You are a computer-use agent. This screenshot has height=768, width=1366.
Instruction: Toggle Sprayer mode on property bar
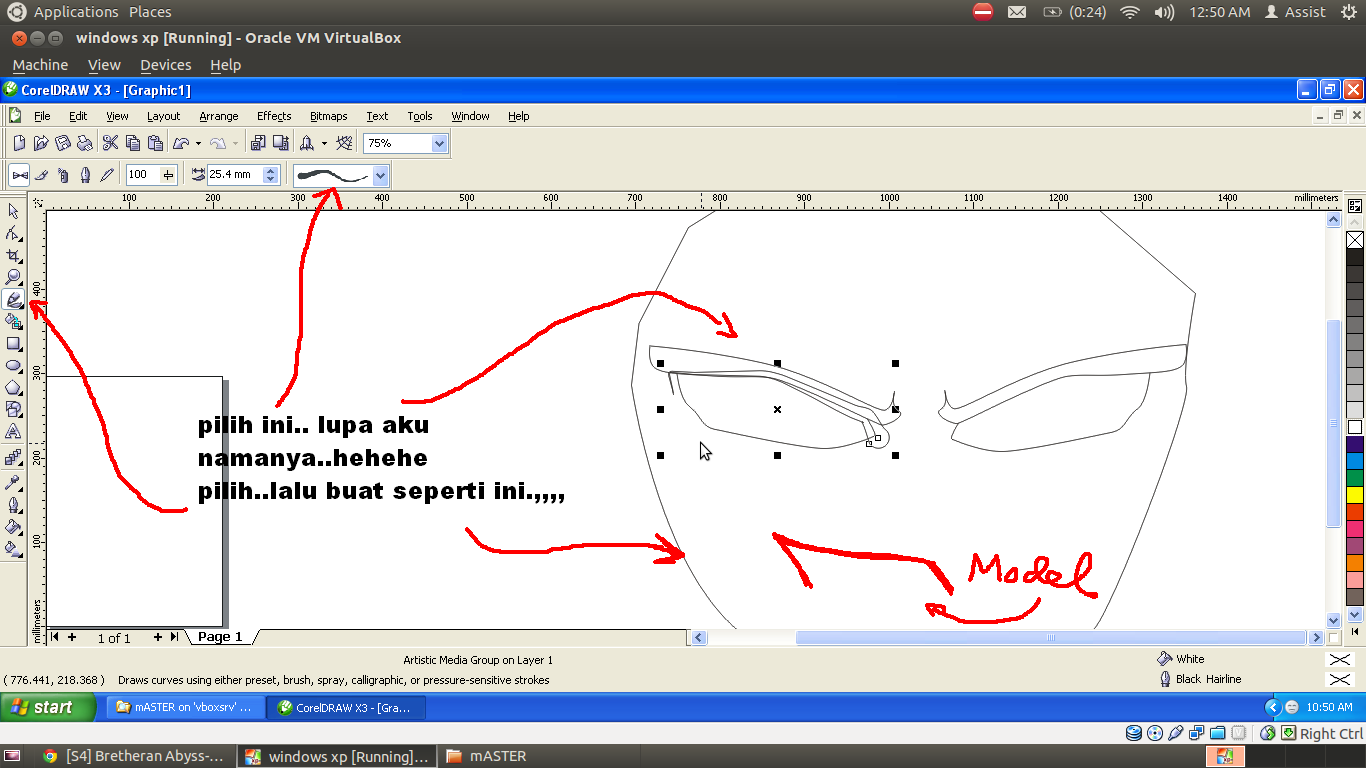click(63, 175)
